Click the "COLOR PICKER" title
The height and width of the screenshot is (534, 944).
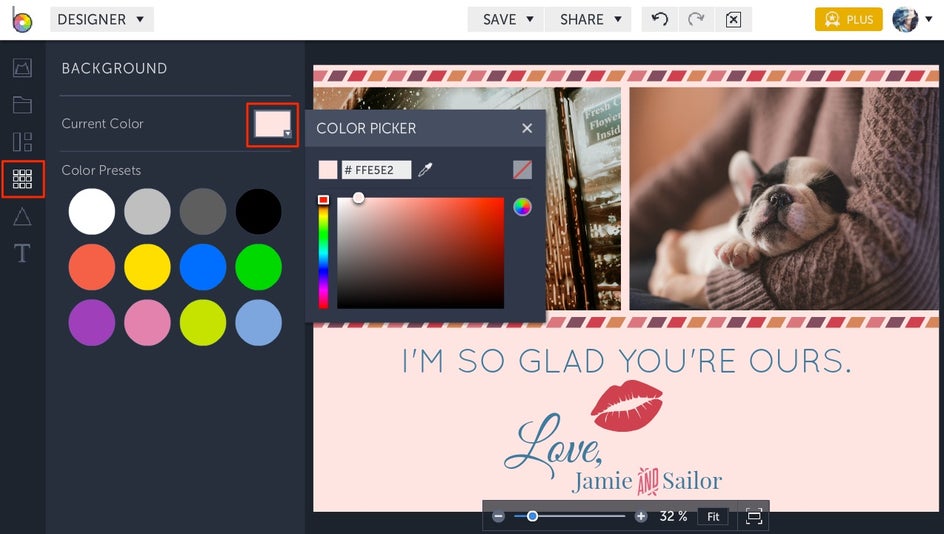point(366,128)
